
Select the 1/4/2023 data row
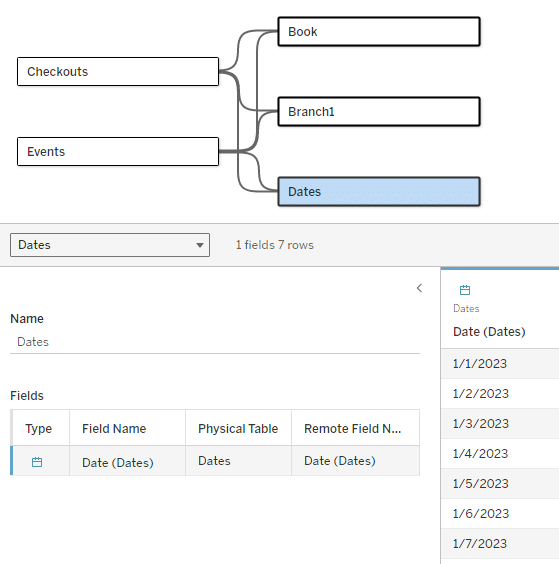[x=500, y=453]
